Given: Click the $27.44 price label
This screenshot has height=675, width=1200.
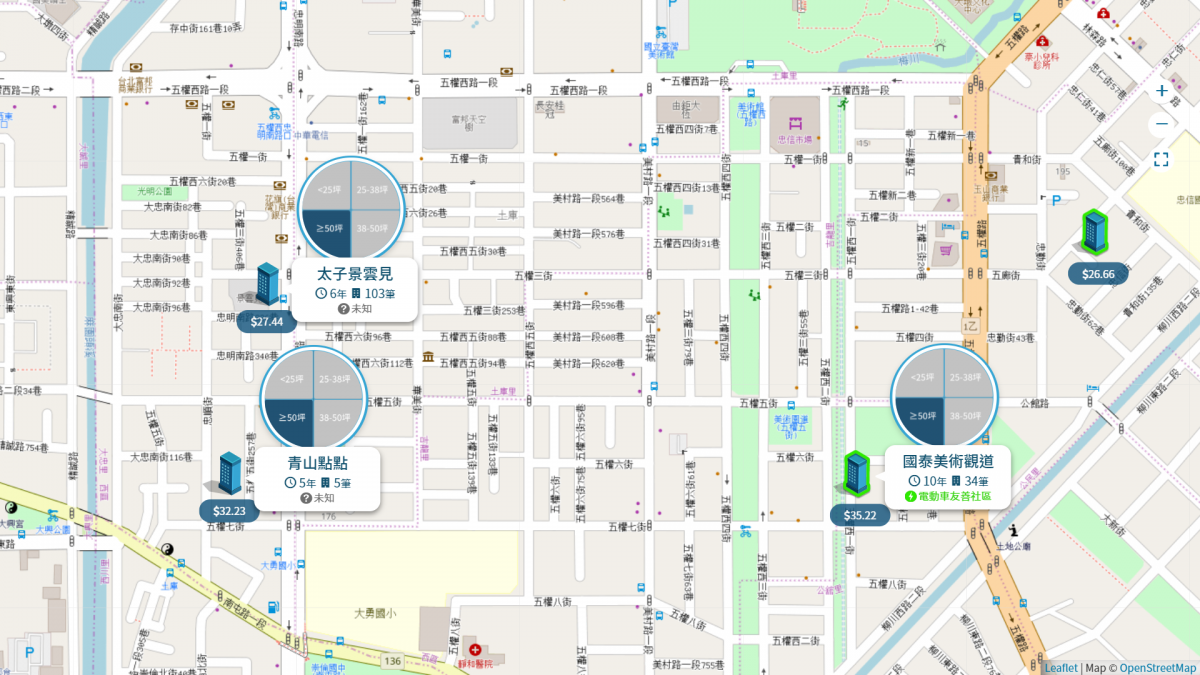Looking at the screenshot, I should coord(267,321).
